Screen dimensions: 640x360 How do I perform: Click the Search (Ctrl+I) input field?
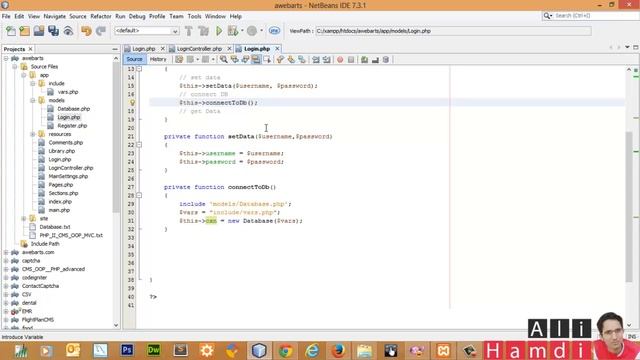[x=596, y=16]
